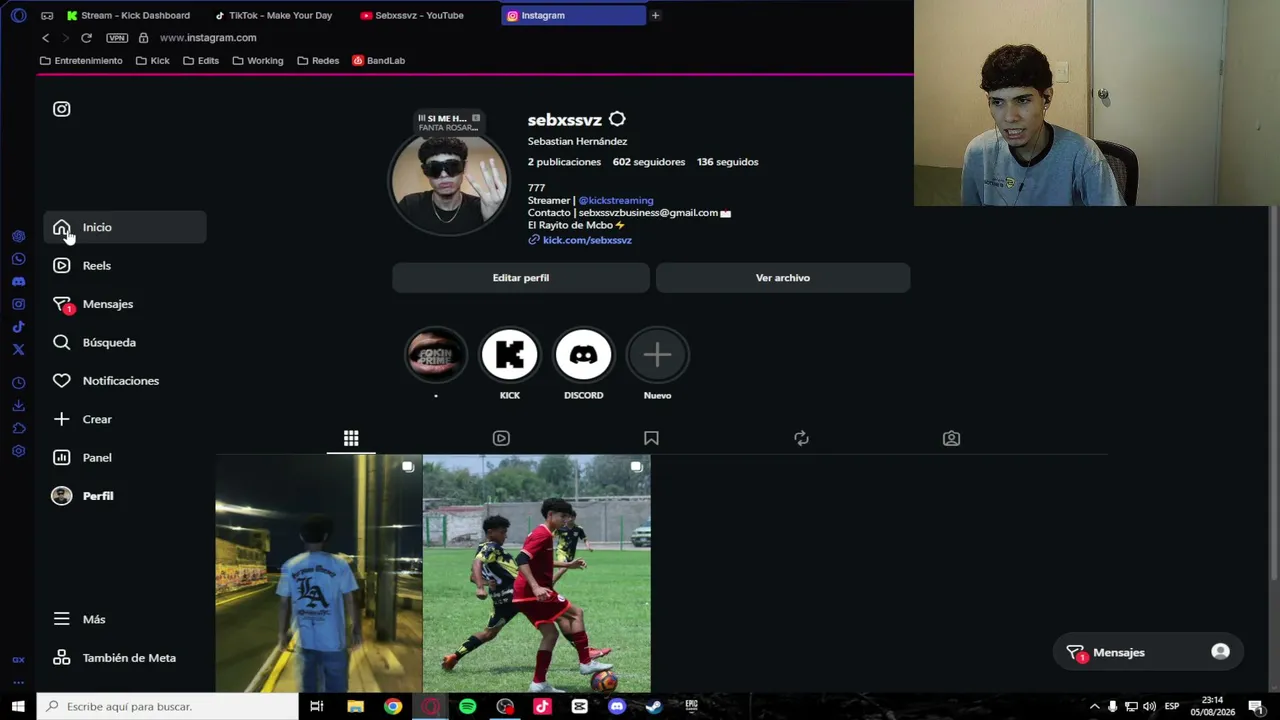Click the Windows taskbar search box

coord(168,706)
